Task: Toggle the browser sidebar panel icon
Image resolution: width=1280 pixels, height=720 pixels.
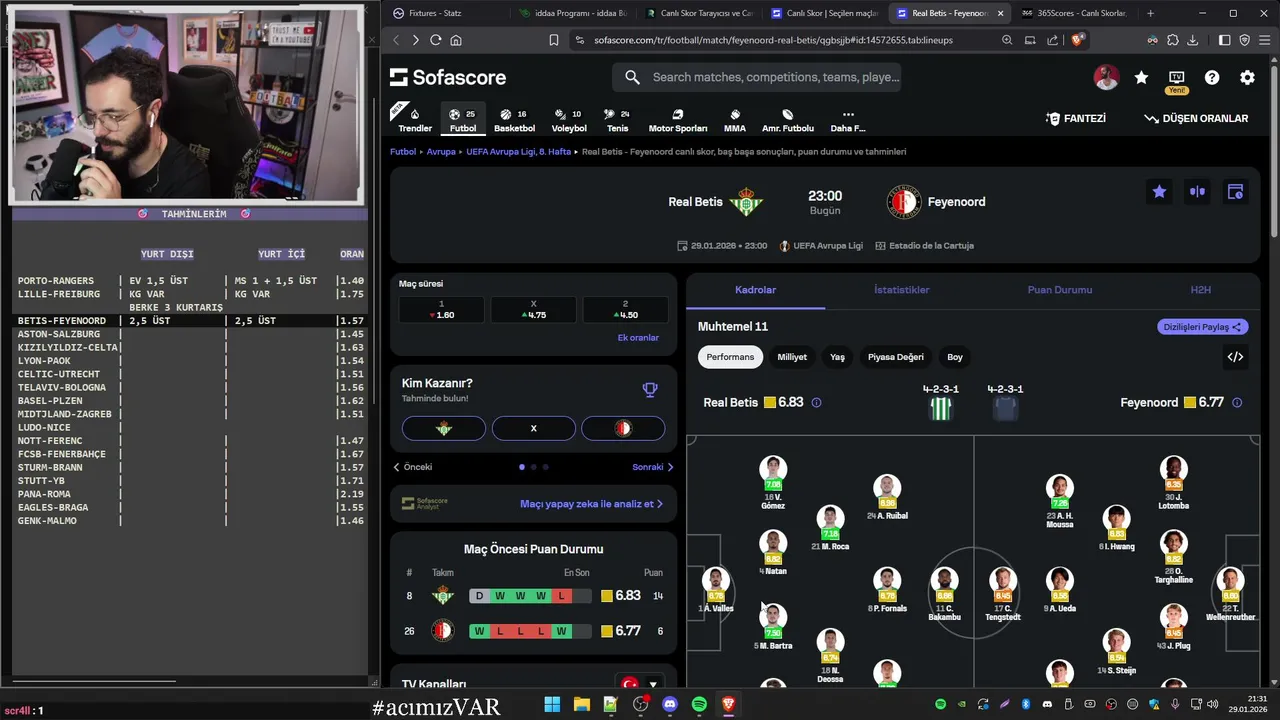Action: [1224, 40]
